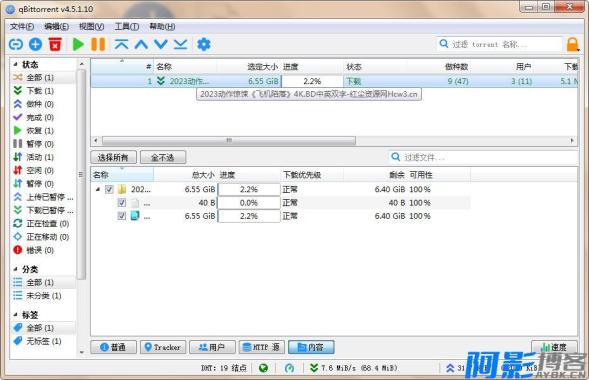Collapse the 分类 section in sidebar
Viewport: 589px width, 380px height.
pyautogui.click(x=15, y=269)
